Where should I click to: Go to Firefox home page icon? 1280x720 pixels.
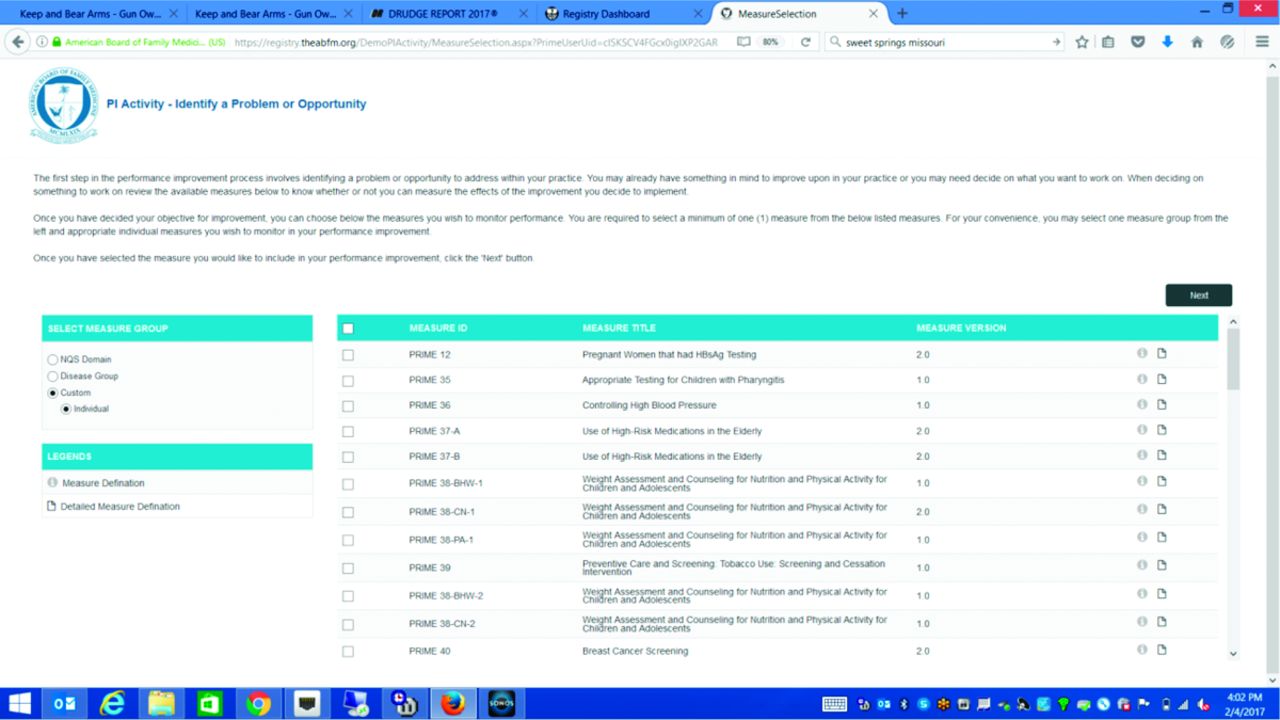[1197, 42]
